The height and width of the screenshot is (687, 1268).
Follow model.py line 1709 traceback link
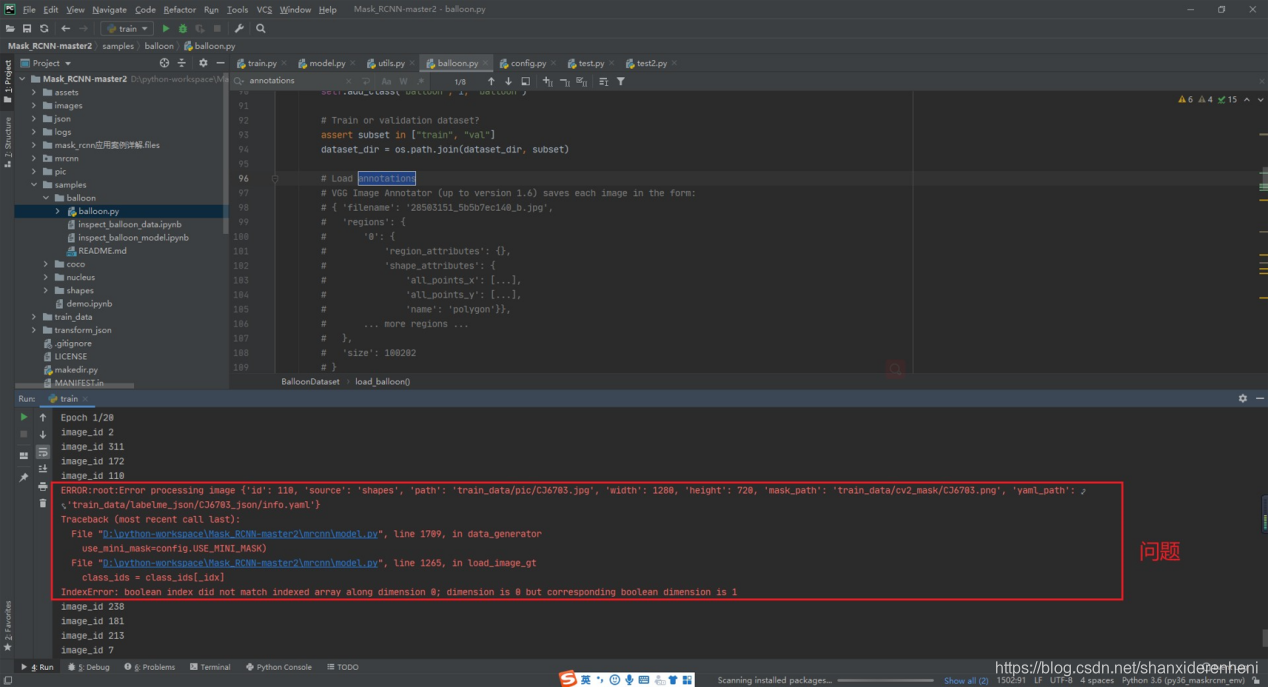point(241,534)
